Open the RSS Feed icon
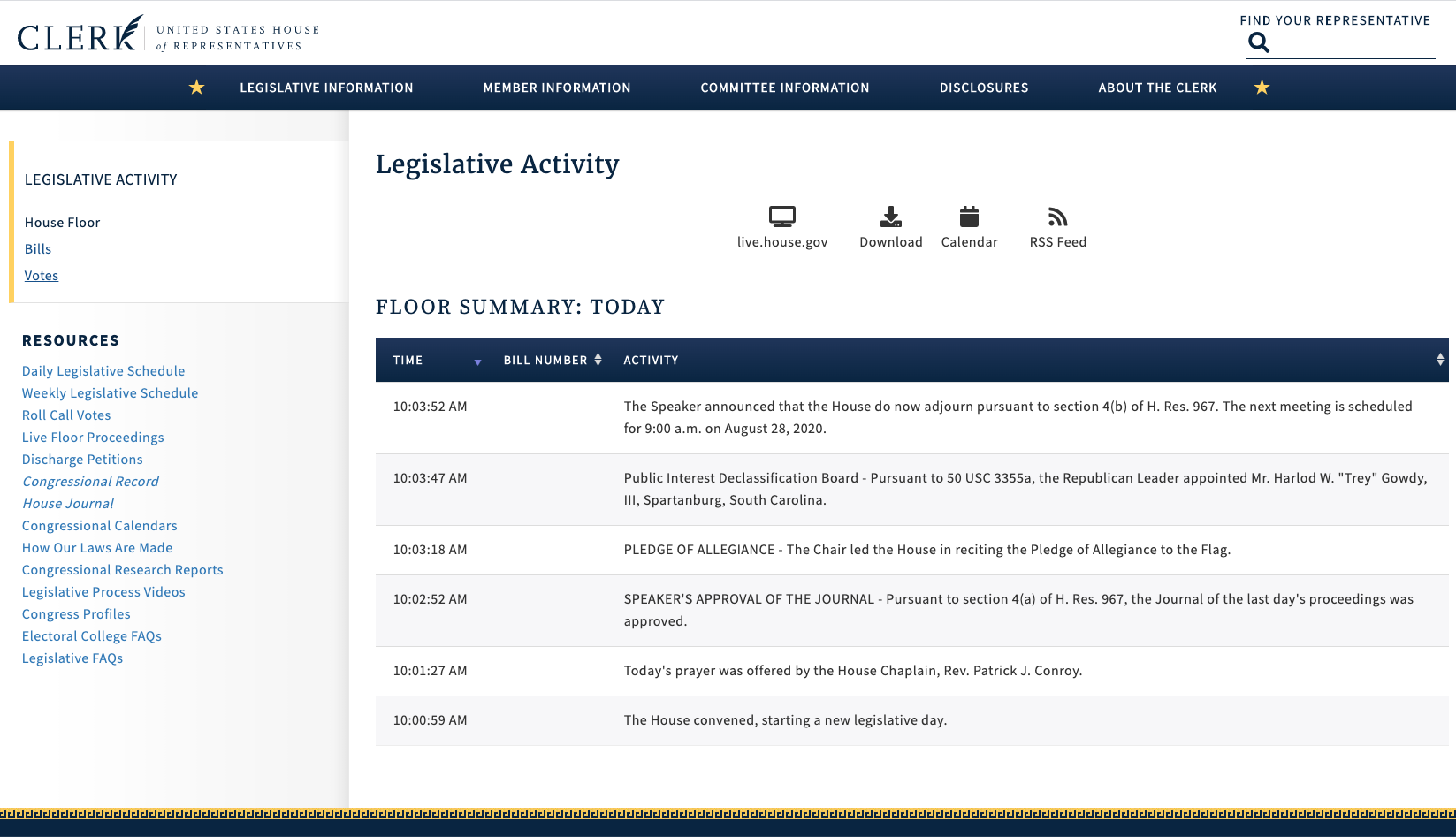The height and width of the screenshot is (837, 1456). pos(1057,217)
